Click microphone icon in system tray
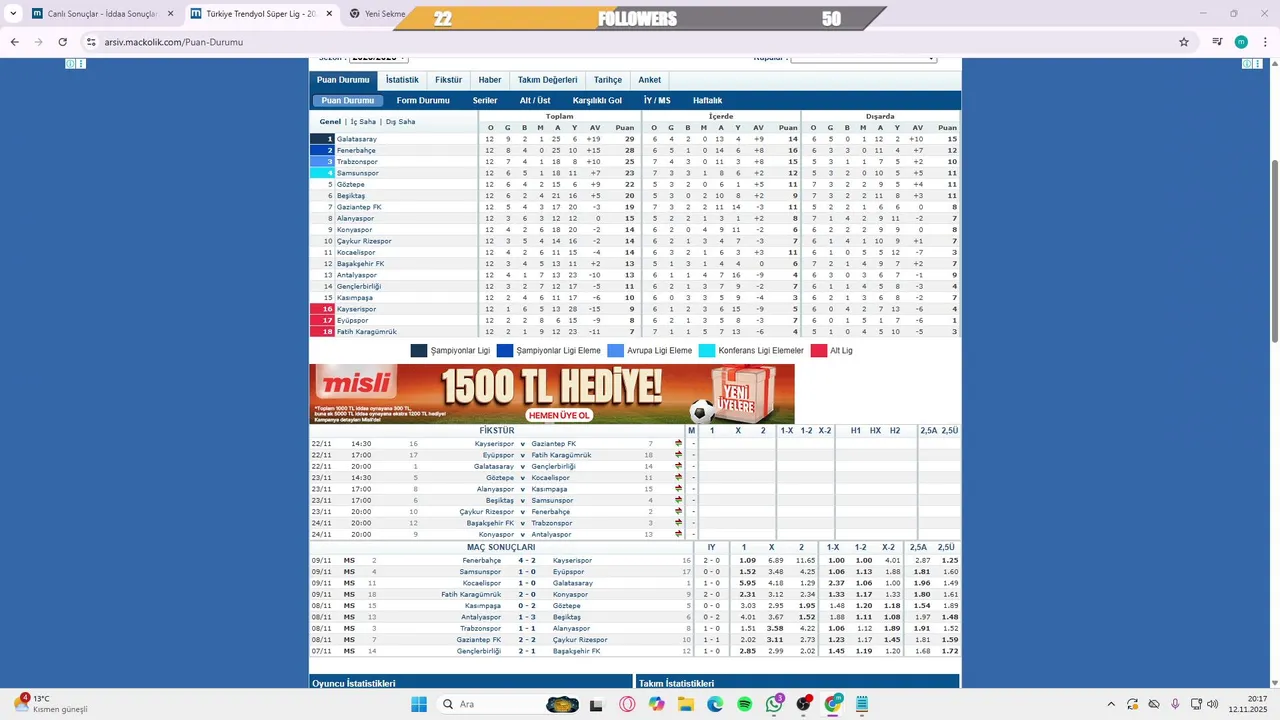 [x=1175, y=704]
